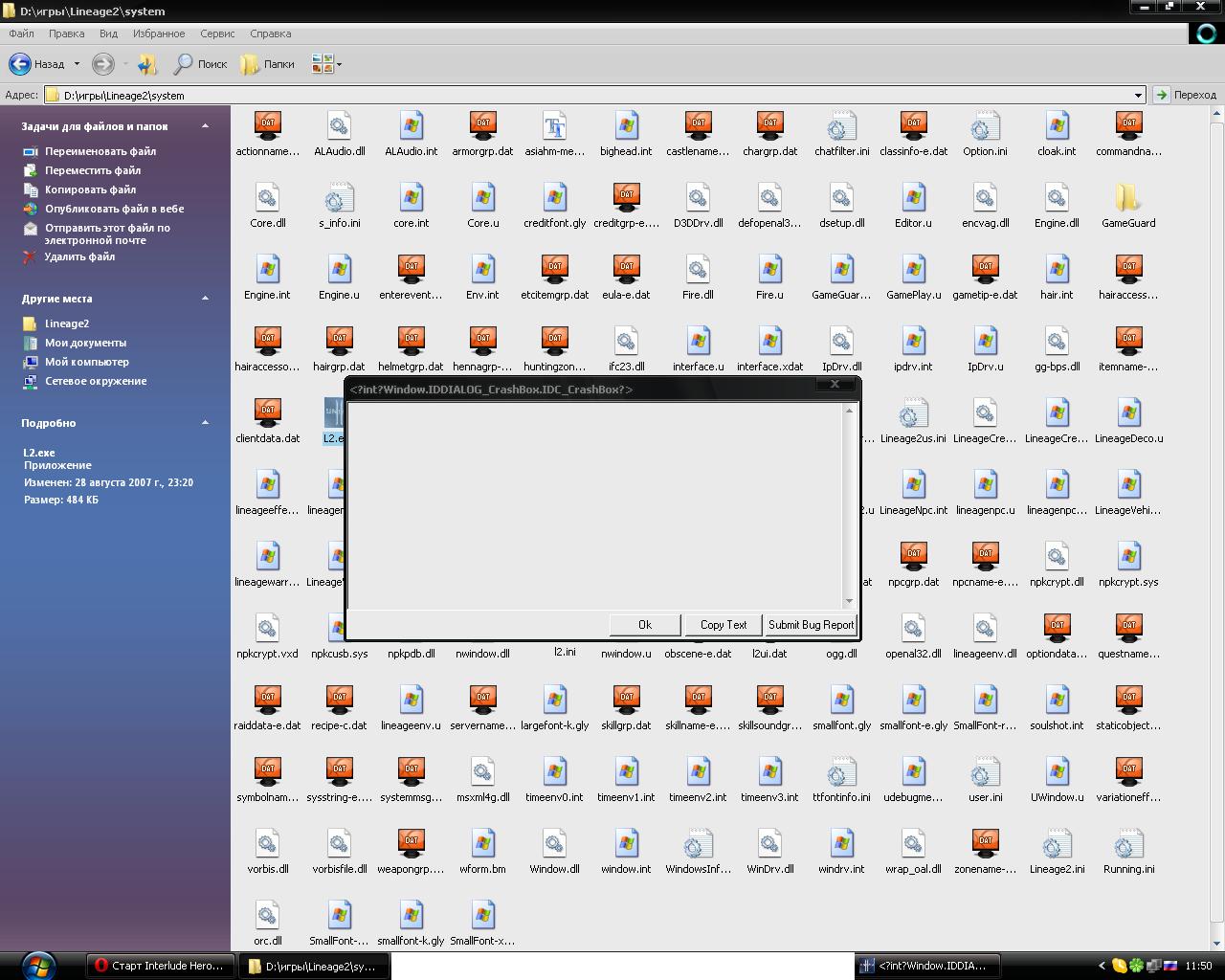
Task: Select the Engine.dll file icon
Action: (1057, 197)
